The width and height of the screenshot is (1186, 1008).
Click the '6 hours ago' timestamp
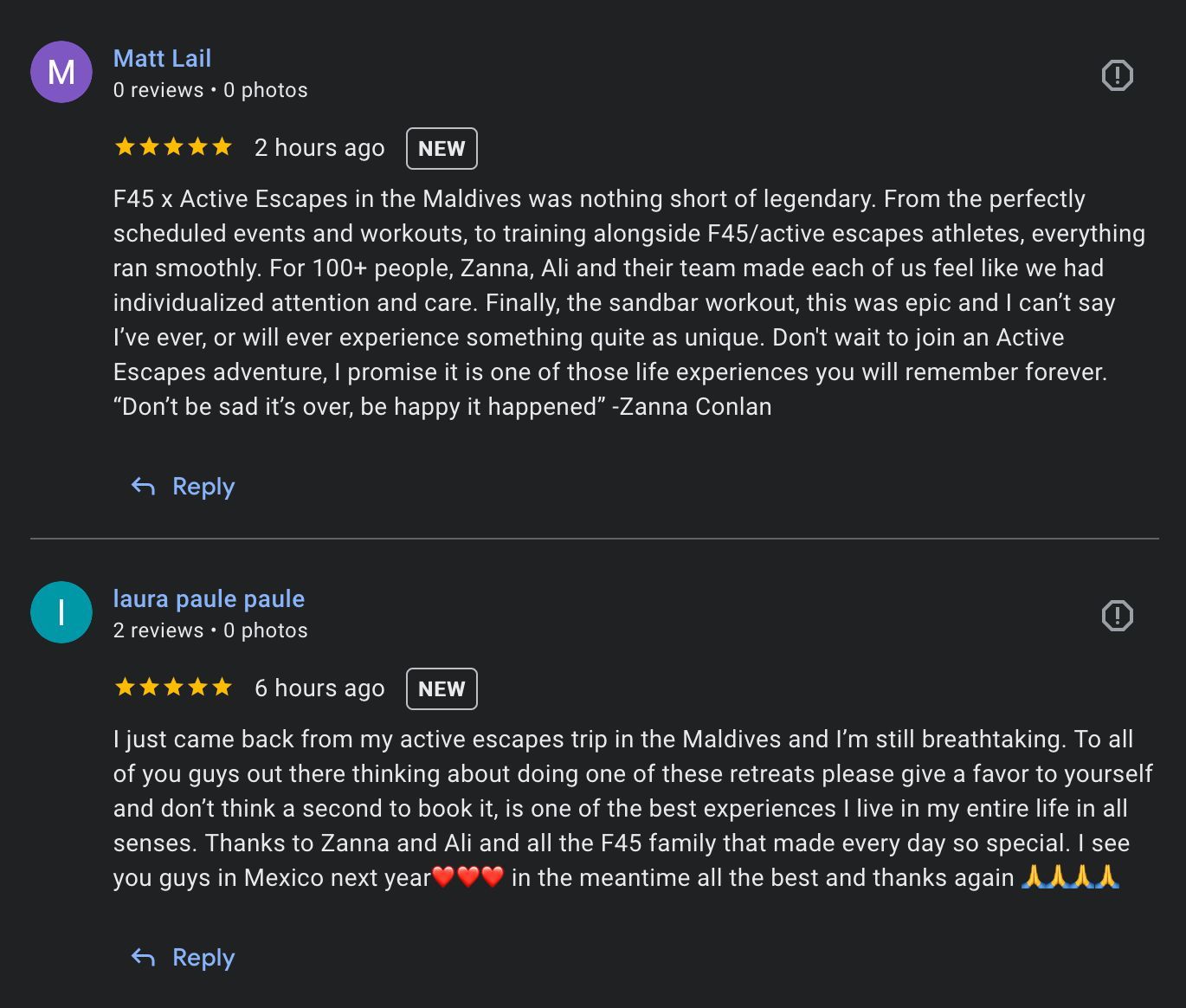tap(319, 688)
